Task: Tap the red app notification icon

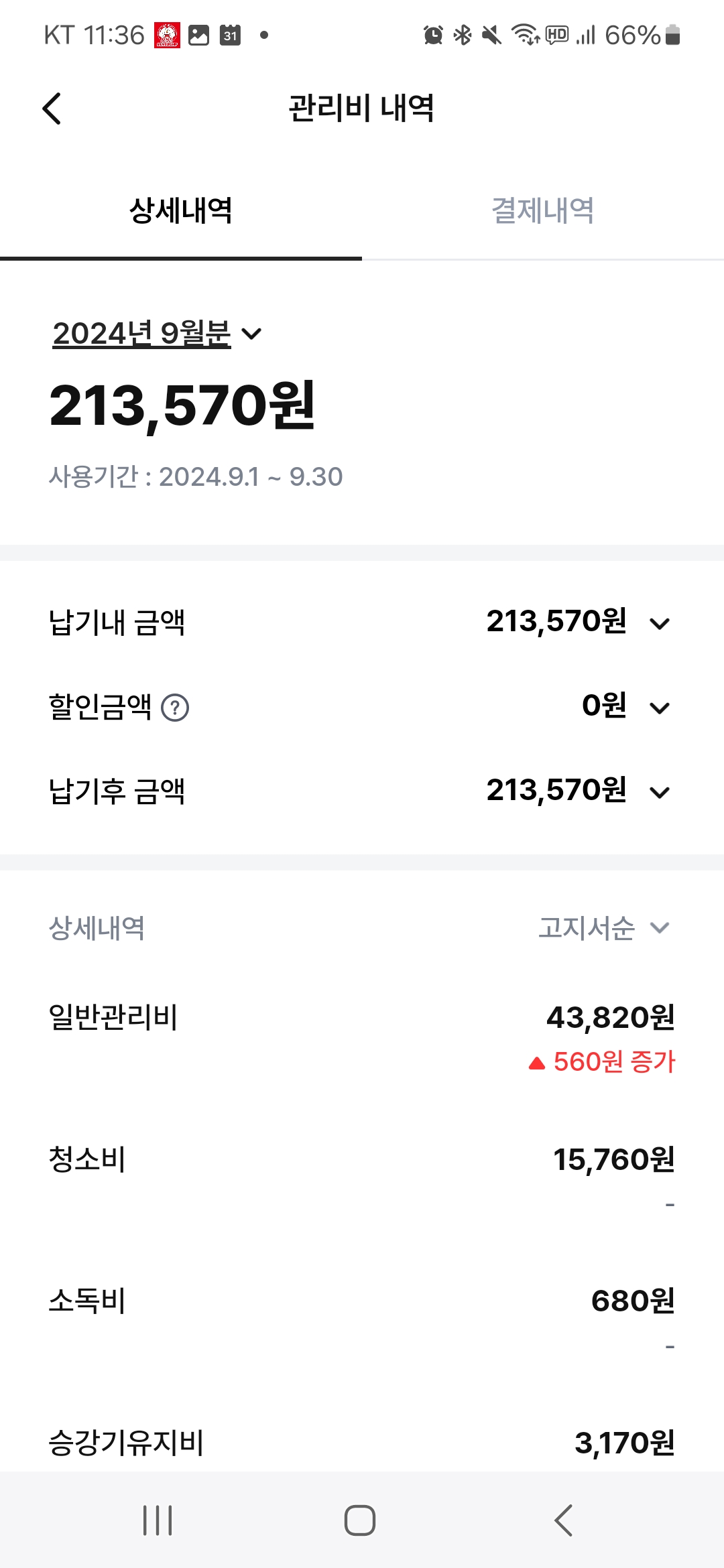Action: (x=168, y=35)
